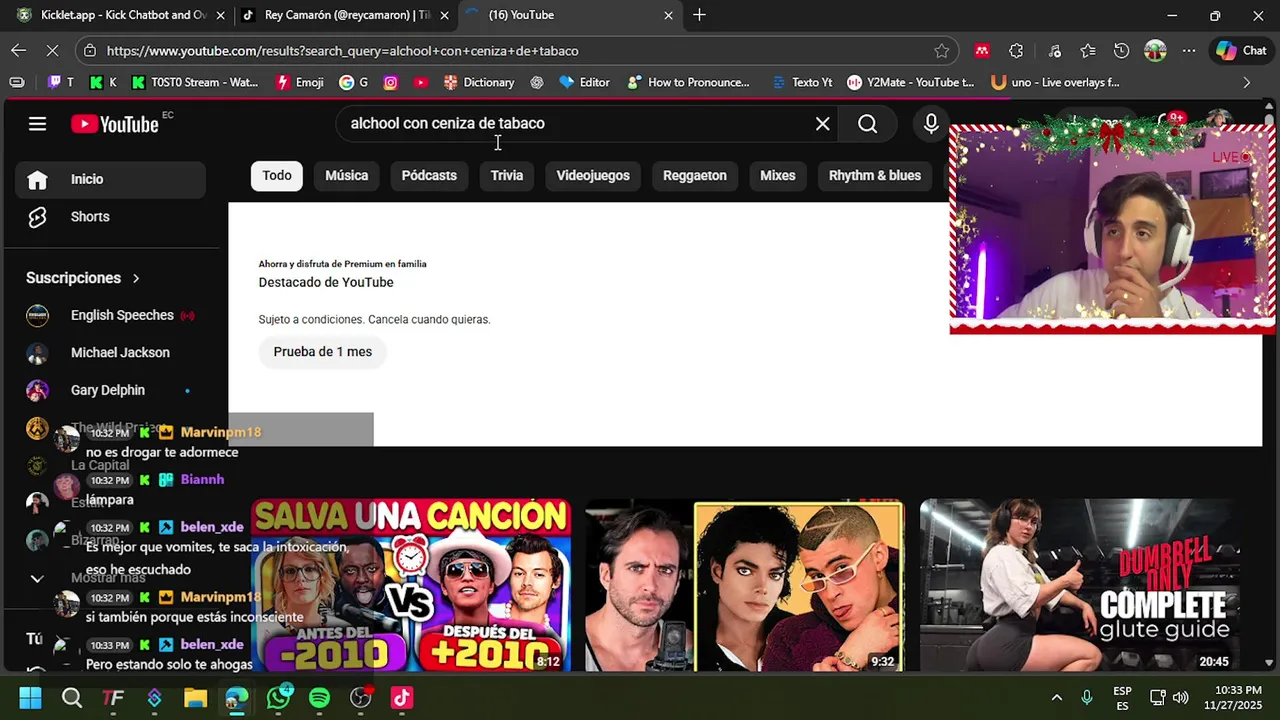
Task: Open Dictionary bookmark
Action: click(x=479, y=82)
